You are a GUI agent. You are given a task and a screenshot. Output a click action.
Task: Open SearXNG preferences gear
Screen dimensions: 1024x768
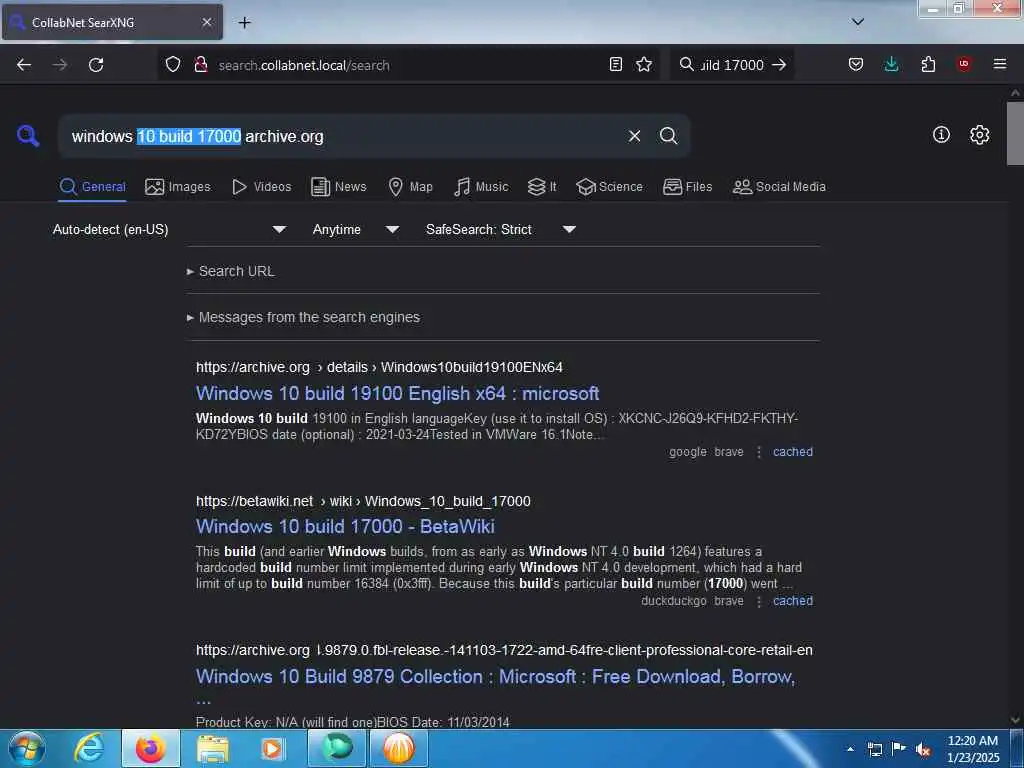tap(979, 135)
